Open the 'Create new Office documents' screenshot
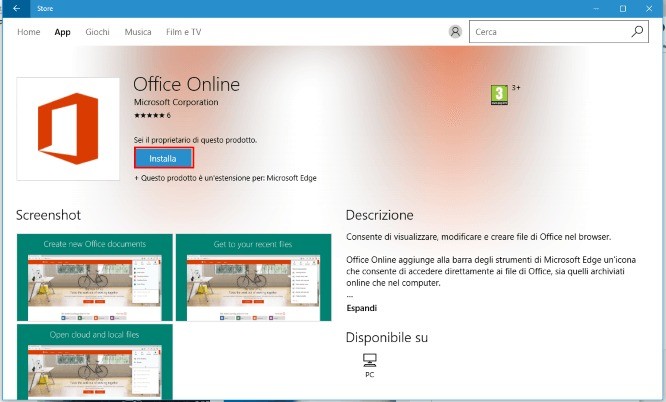666x402 pixels. click(94, 277)
